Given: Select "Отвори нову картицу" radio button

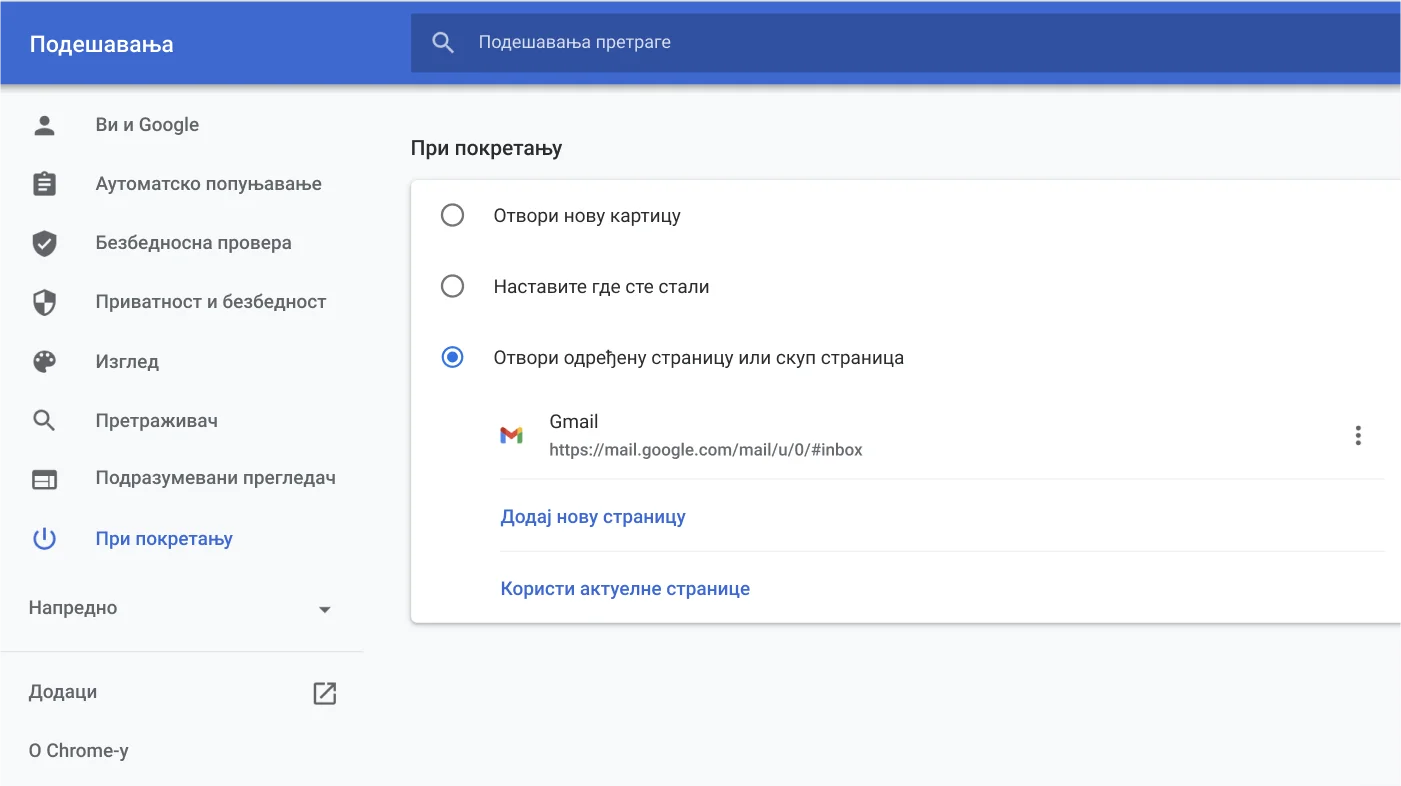Looking at the screenshot, I should tap(453, 214).
